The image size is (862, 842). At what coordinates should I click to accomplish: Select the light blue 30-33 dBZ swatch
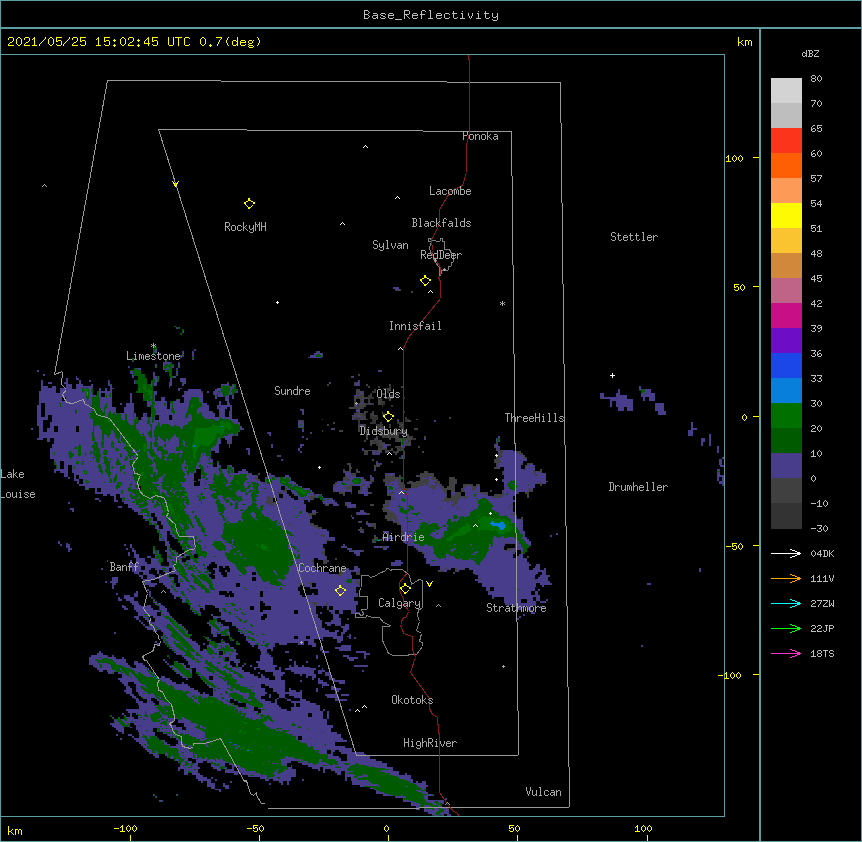tap(786, 391)
